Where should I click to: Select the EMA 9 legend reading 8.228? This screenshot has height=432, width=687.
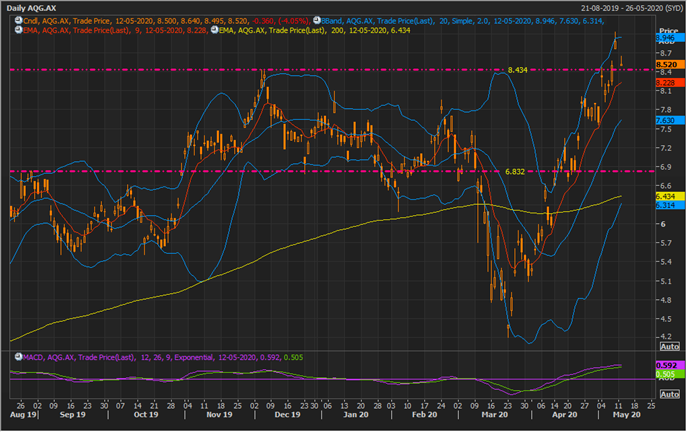[116, 30]
